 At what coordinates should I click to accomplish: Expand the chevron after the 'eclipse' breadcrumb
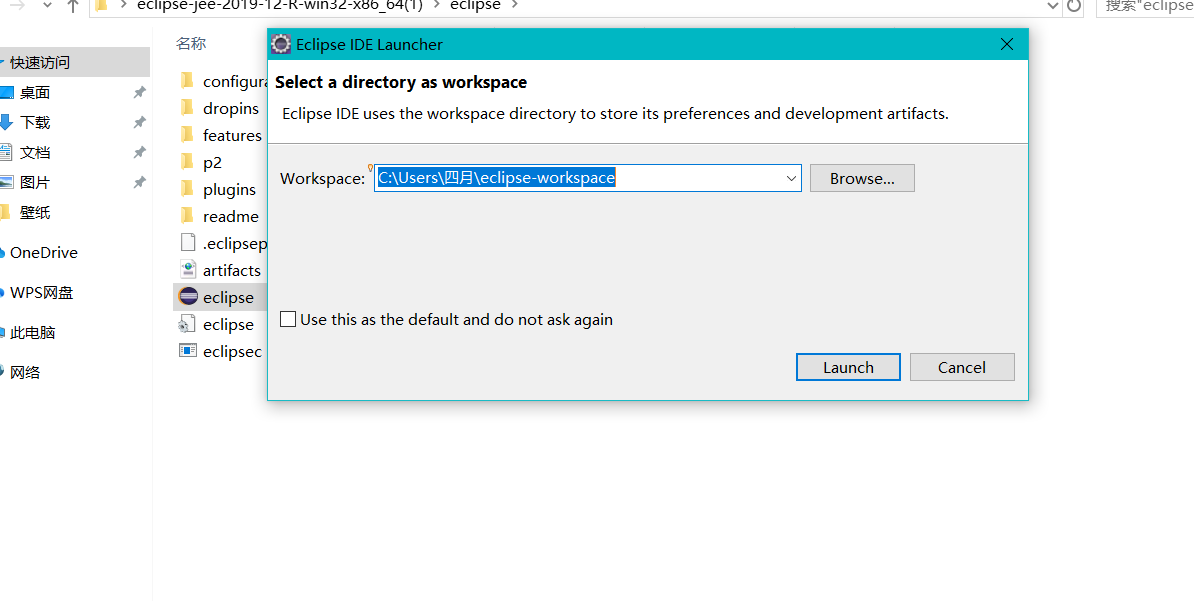pyautogui.click(x=515, y=5)
